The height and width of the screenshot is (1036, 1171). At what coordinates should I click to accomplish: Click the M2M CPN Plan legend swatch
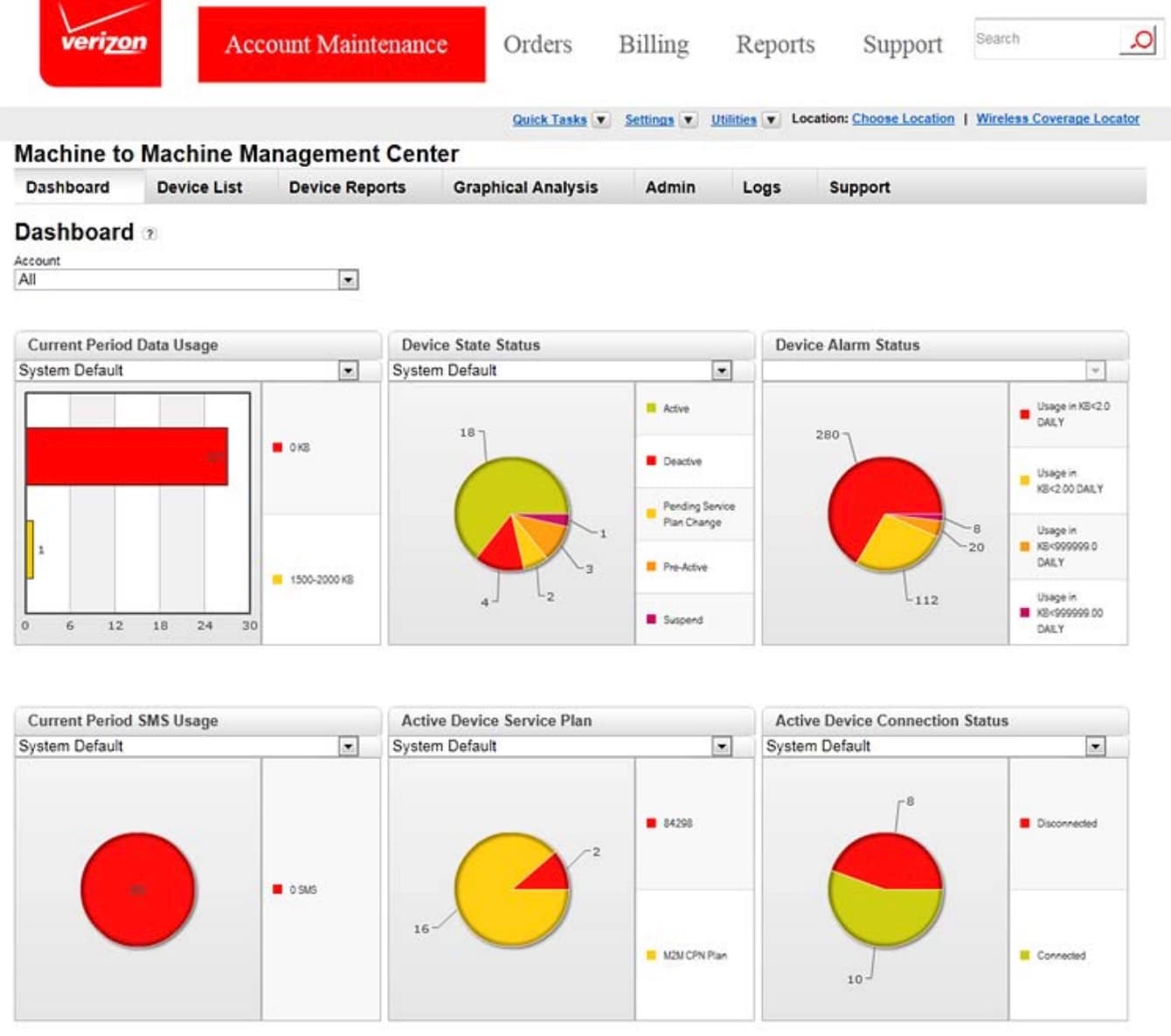point(651,955)
